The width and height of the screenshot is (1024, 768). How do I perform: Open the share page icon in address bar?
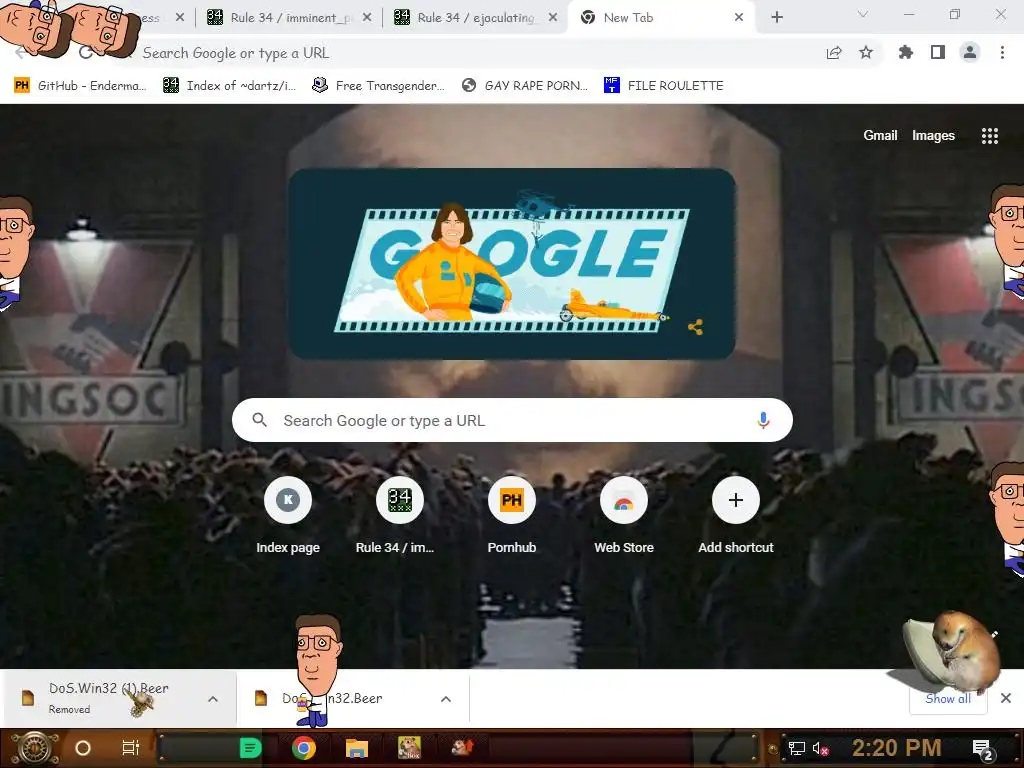834,53
